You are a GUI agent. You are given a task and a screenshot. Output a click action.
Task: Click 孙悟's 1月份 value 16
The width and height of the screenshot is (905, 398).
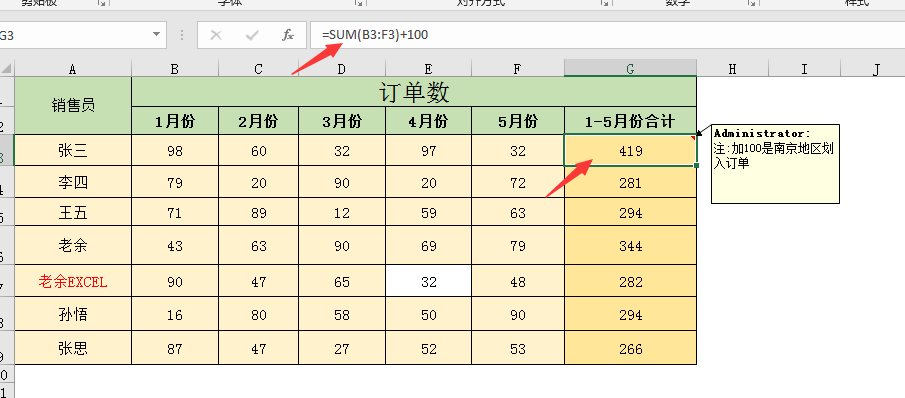click(x=174, y=314)
